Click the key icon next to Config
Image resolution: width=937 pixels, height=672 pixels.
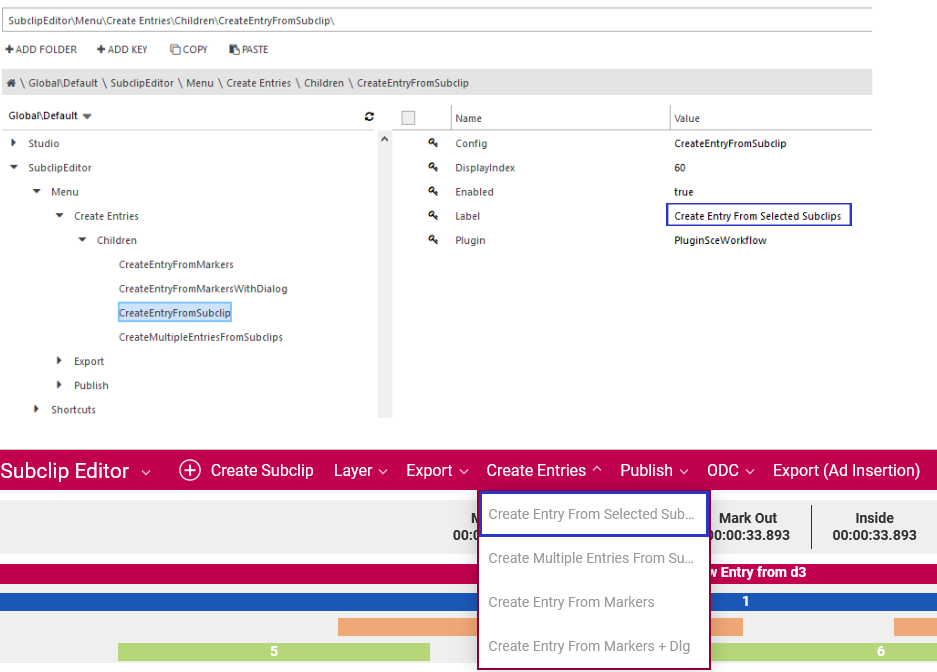coord(433,144)
